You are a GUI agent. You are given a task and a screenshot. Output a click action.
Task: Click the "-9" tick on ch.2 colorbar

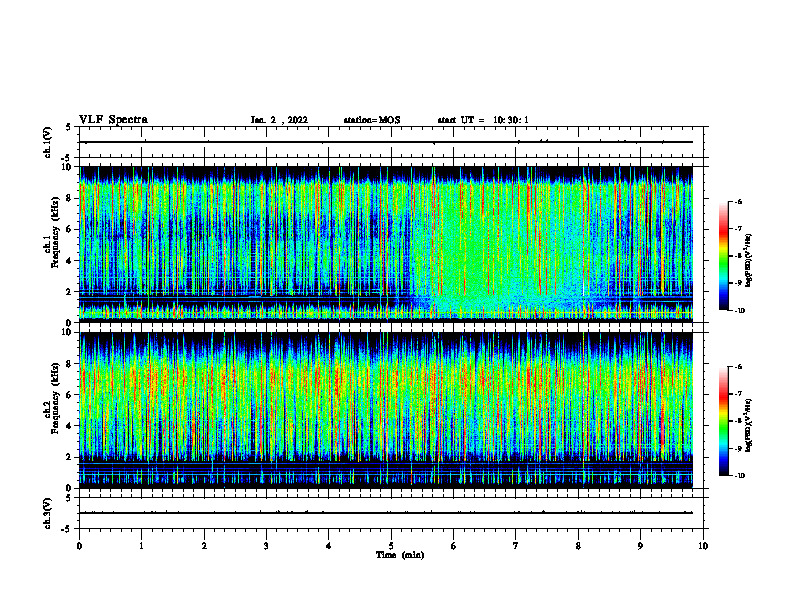pyautogui.click(x=738, y=448)
